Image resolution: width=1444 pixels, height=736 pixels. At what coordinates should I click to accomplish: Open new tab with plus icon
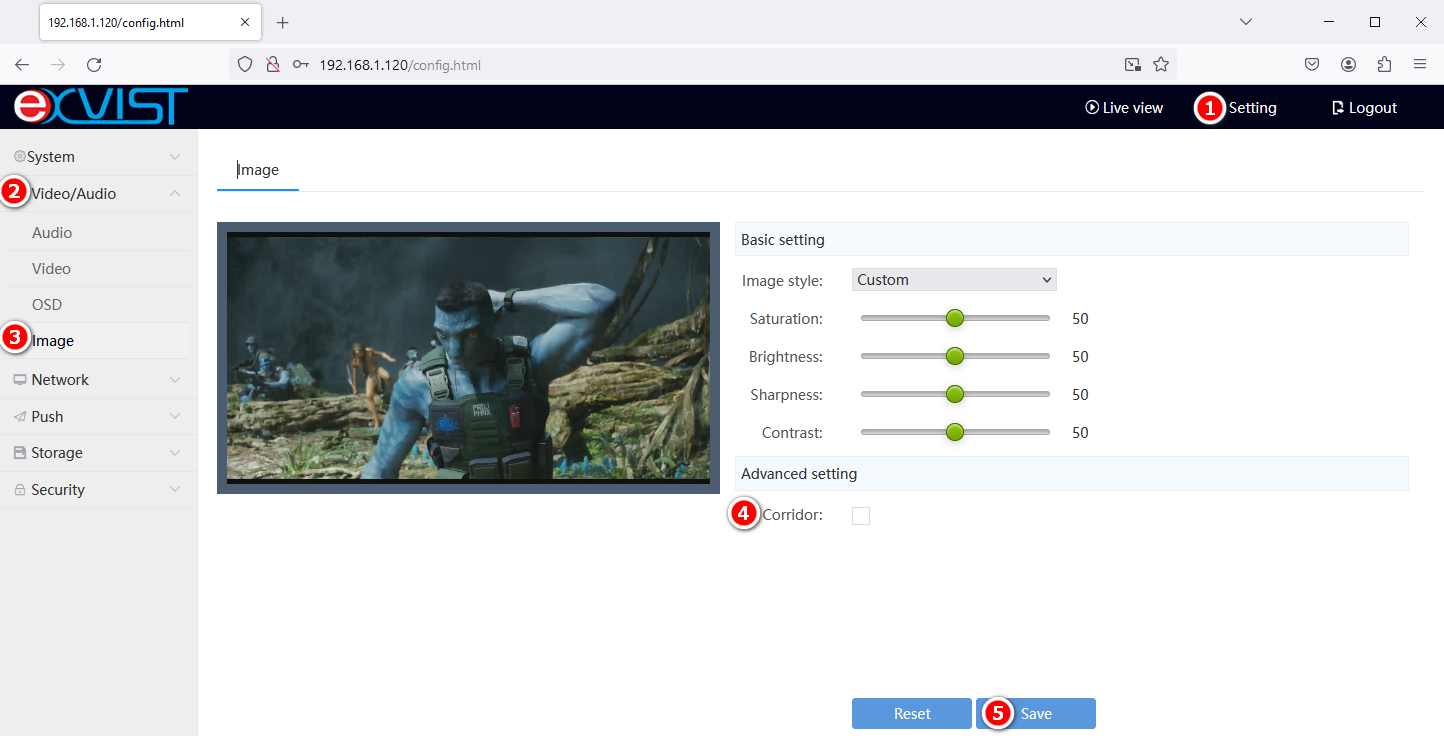click(x=282, y=22)
